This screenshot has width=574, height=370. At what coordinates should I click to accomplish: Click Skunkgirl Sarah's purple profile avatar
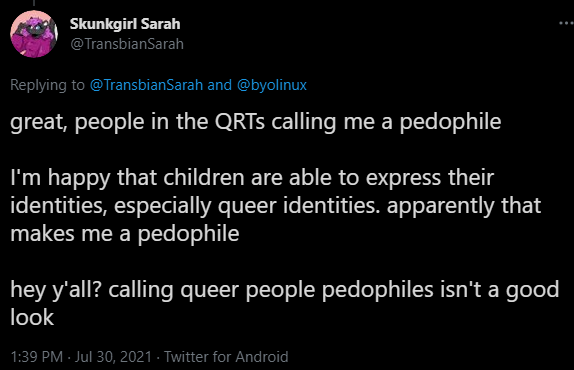point(34,34)
